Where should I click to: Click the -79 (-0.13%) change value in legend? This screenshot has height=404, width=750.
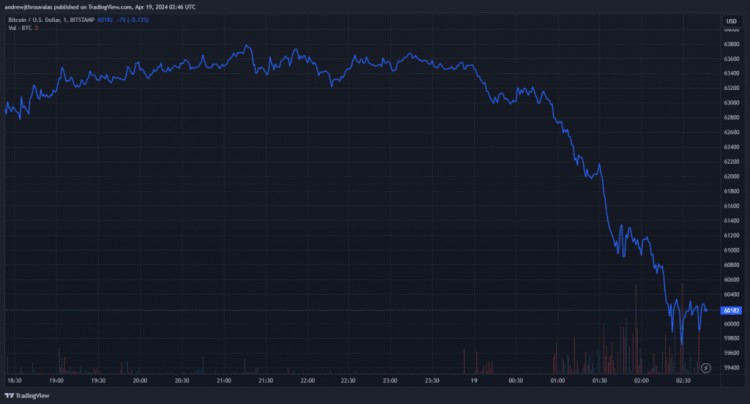point(132,20)
